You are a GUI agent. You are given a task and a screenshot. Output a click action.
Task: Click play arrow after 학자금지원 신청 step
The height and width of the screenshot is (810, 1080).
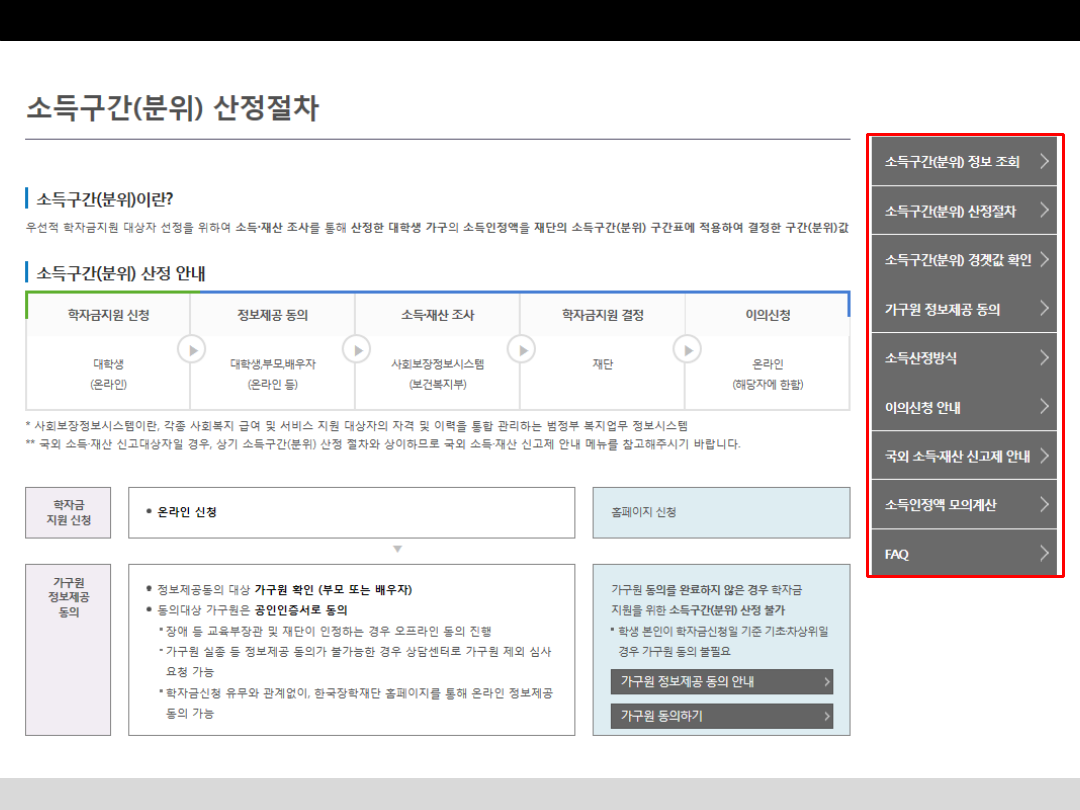[191, 349]
